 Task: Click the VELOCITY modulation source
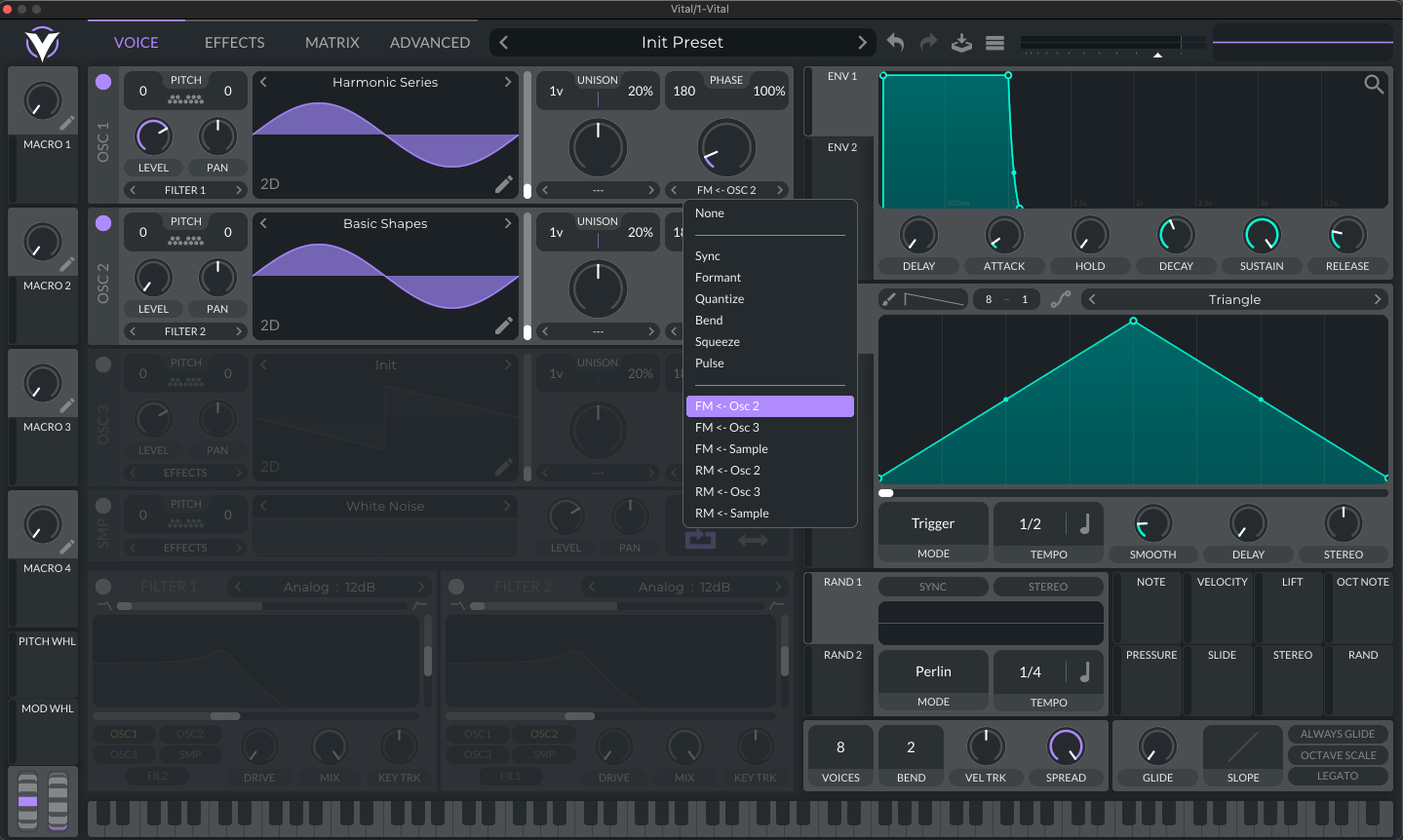1222,606
